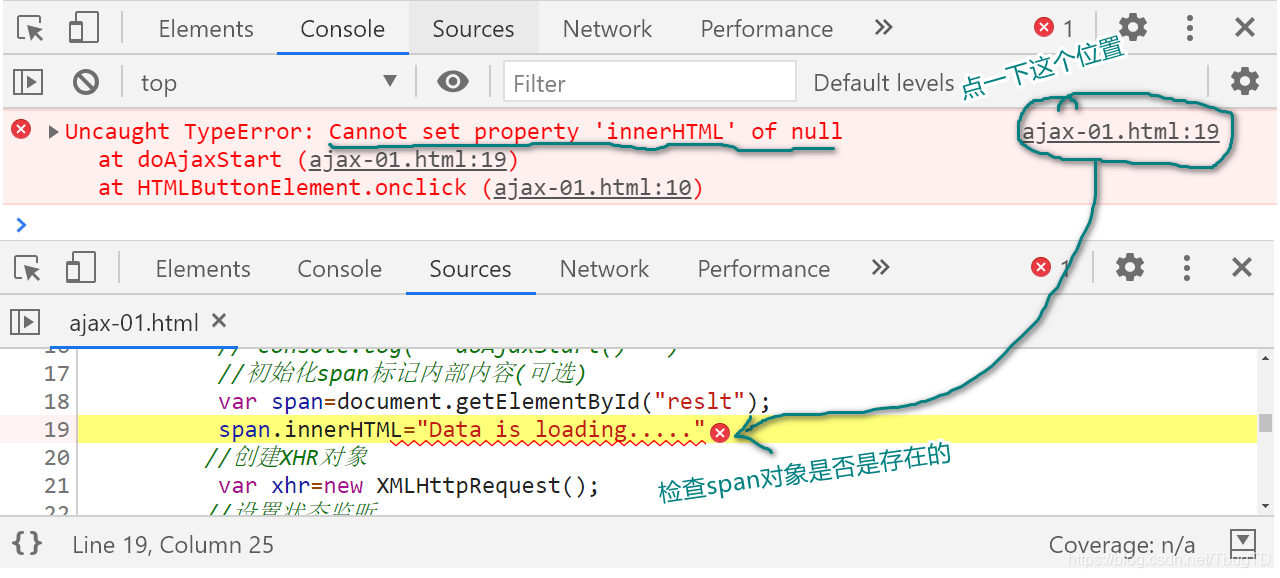This screenshot has width=1280, height=578.
Task: Click line number 18 in gutter
Action: [x=57, y=401]
